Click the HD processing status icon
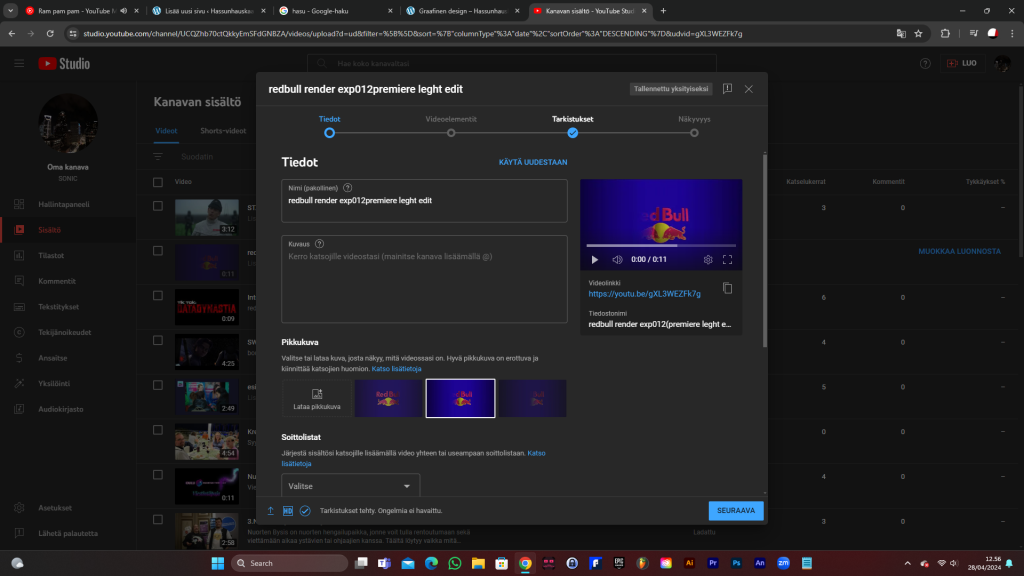 coord(288,511)
